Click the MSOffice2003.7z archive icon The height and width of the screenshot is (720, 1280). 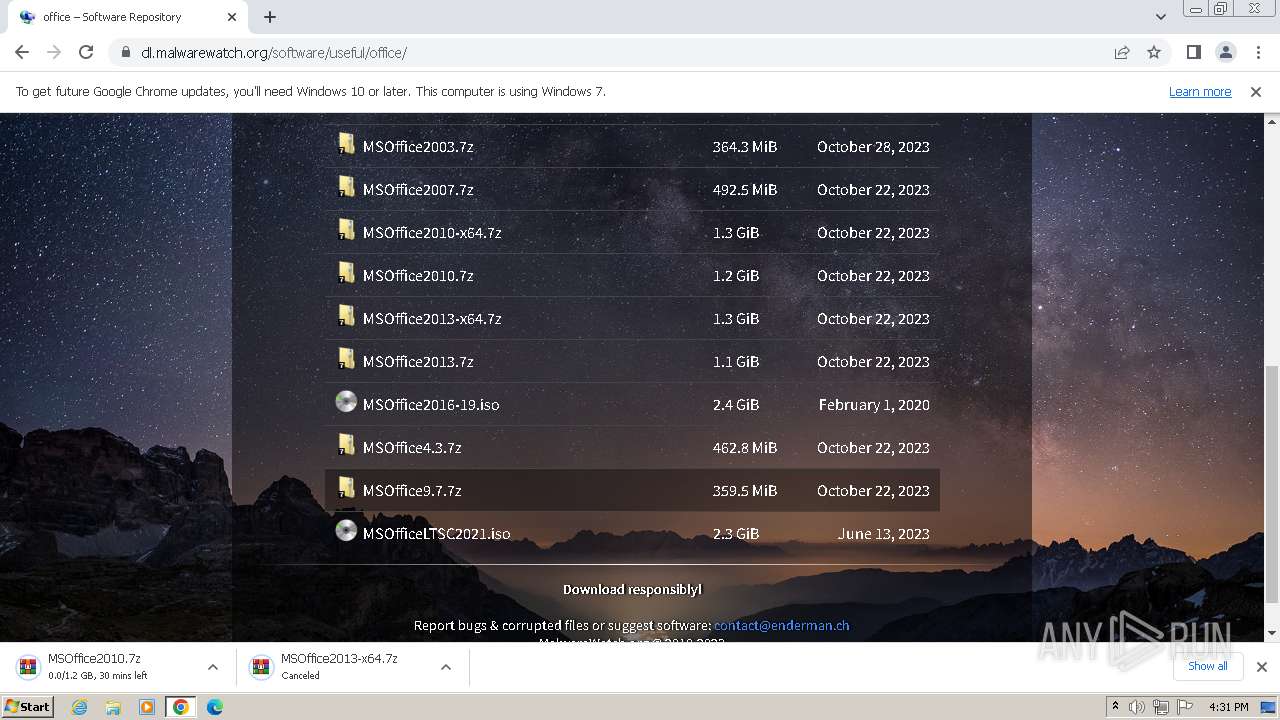[x=346, y=144]
